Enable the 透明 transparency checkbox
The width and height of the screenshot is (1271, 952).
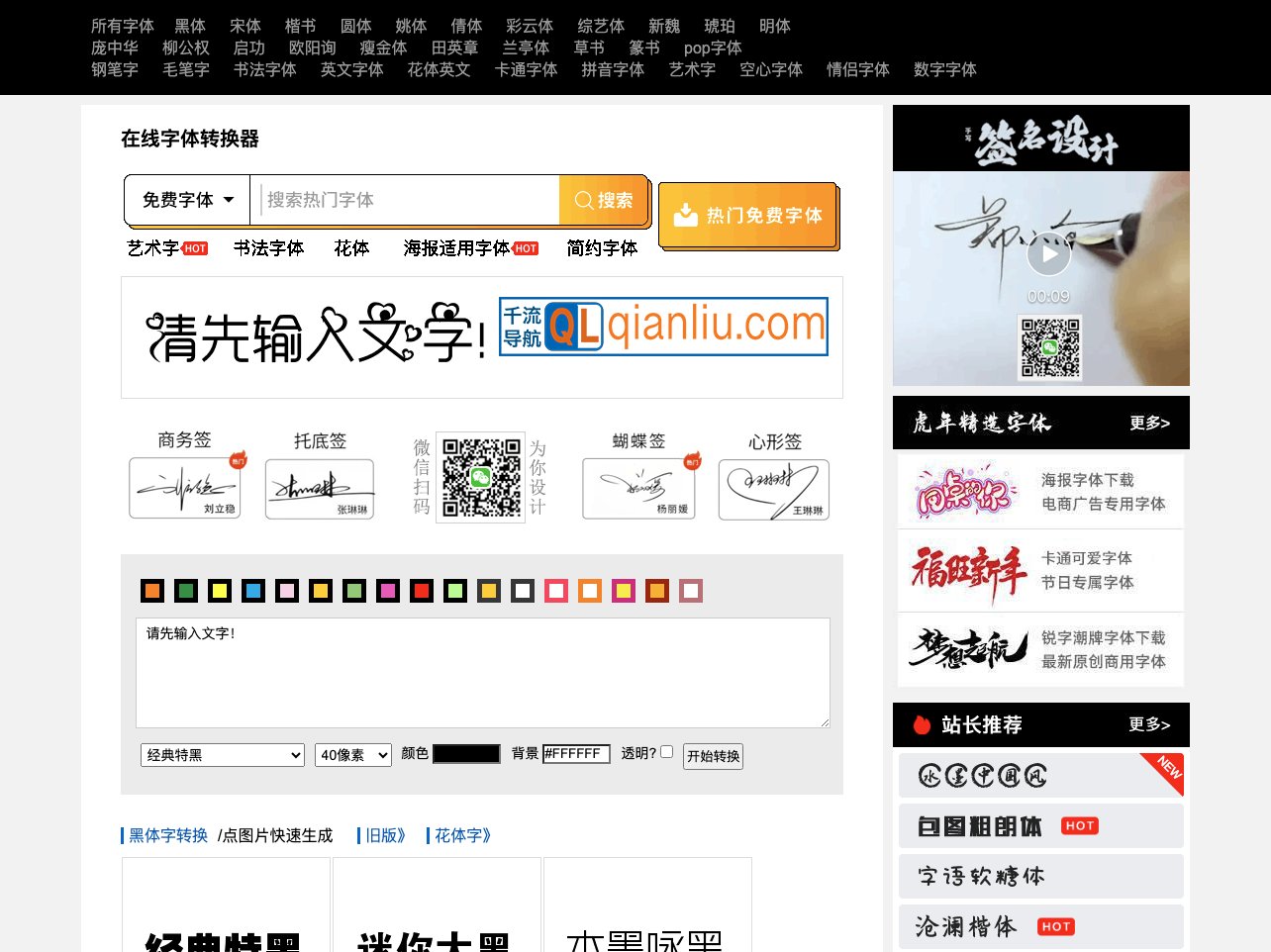[x=667, y=751]
